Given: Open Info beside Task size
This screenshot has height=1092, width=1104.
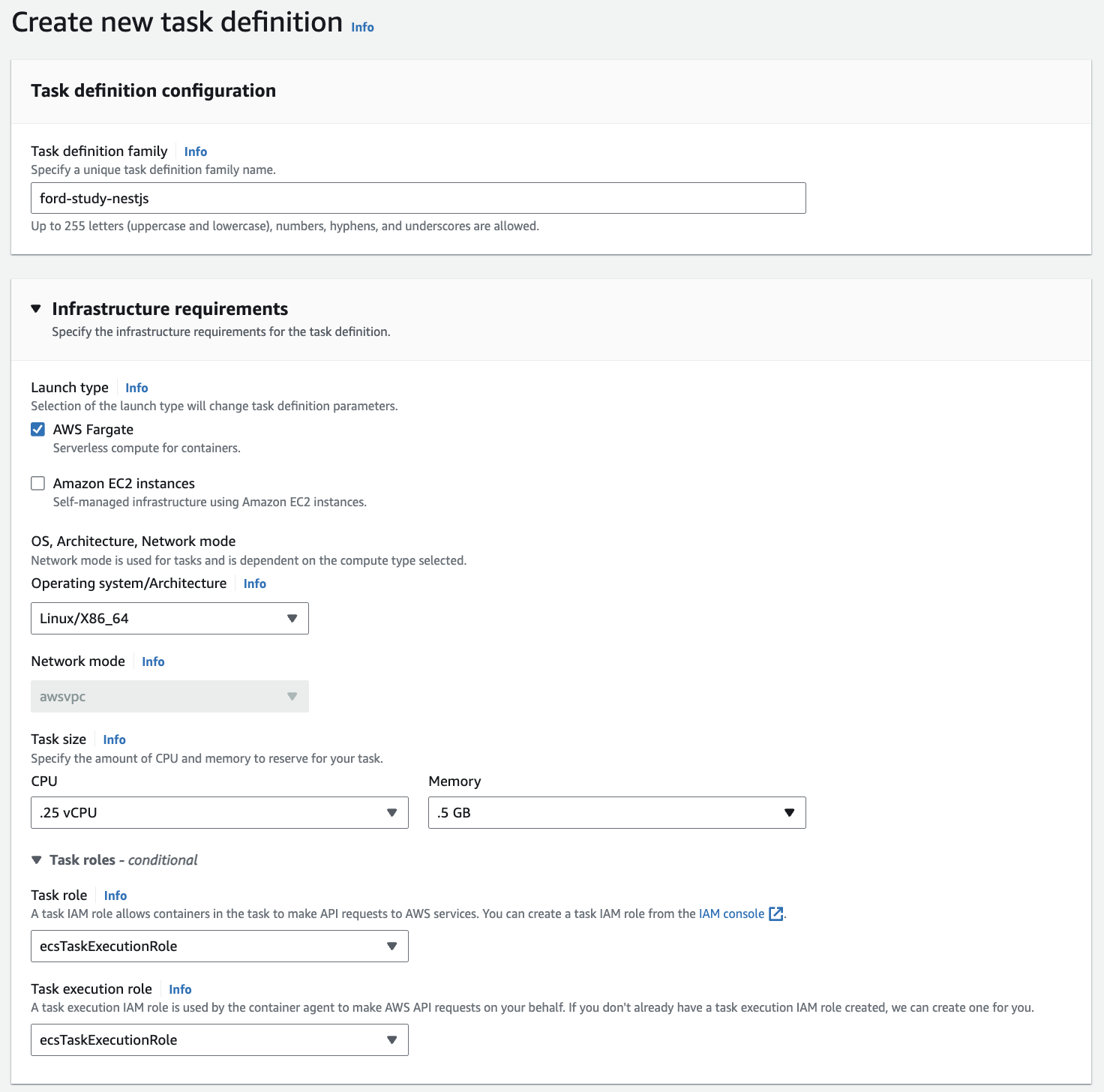Looking at the screenshot, I should click(x=114, y=739).
